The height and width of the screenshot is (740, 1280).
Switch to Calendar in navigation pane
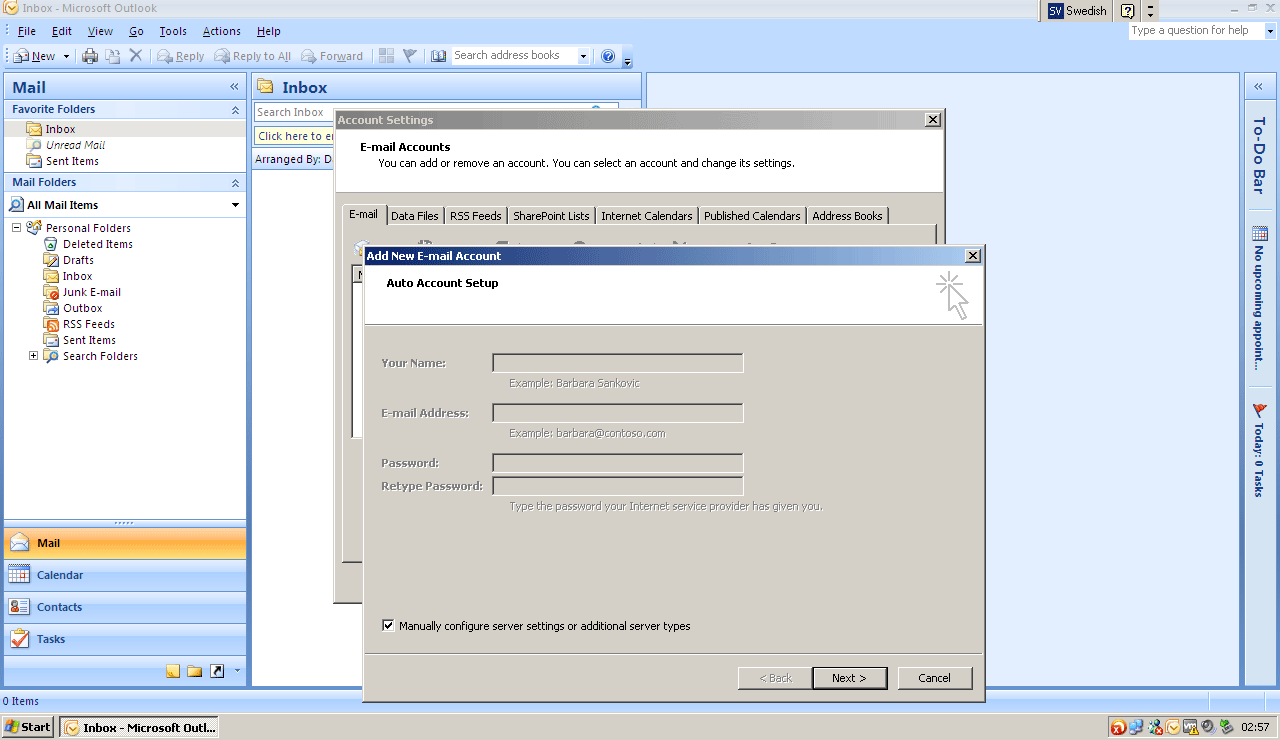pyautogui.click(x=125, y=575)
